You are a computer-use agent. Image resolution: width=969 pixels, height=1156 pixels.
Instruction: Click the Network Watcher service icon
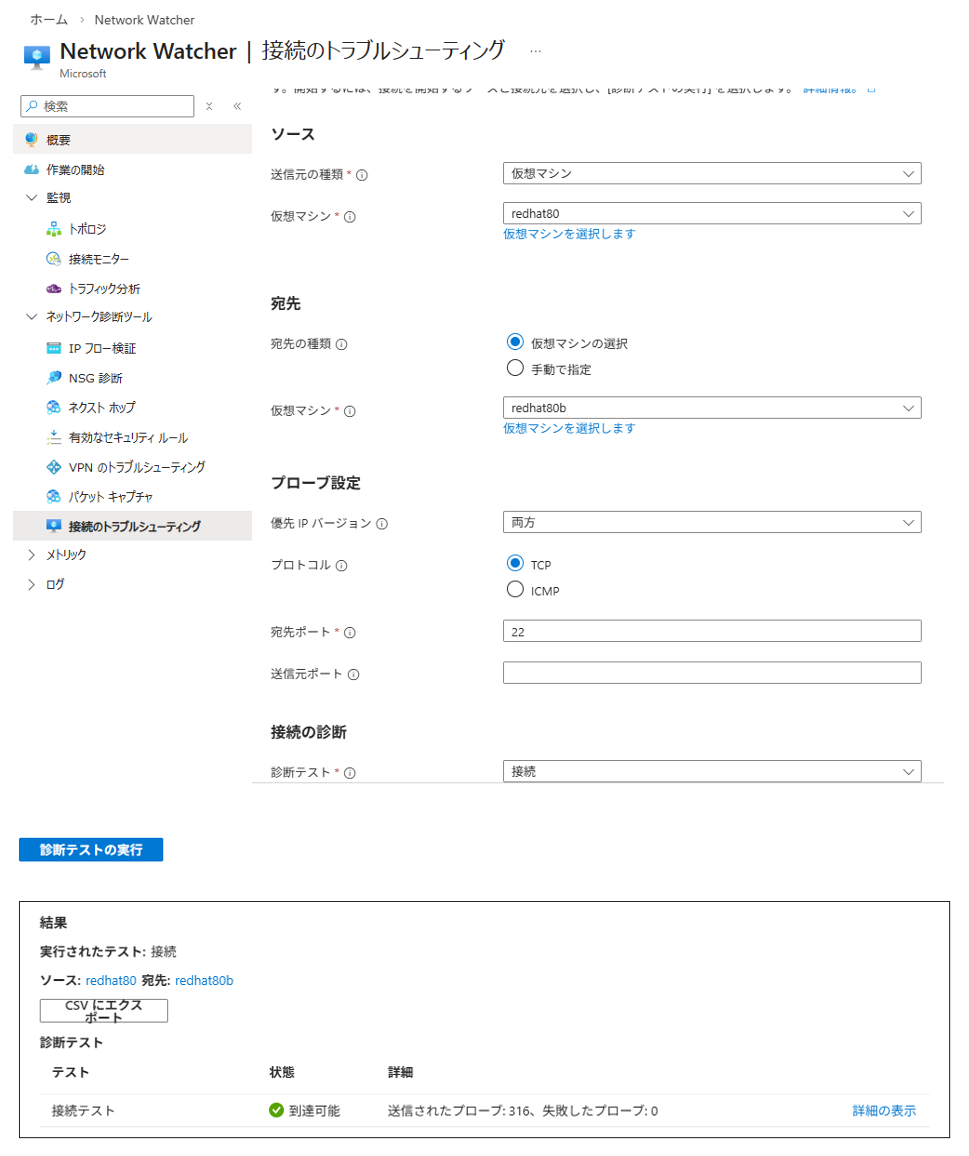pos(37,57)
